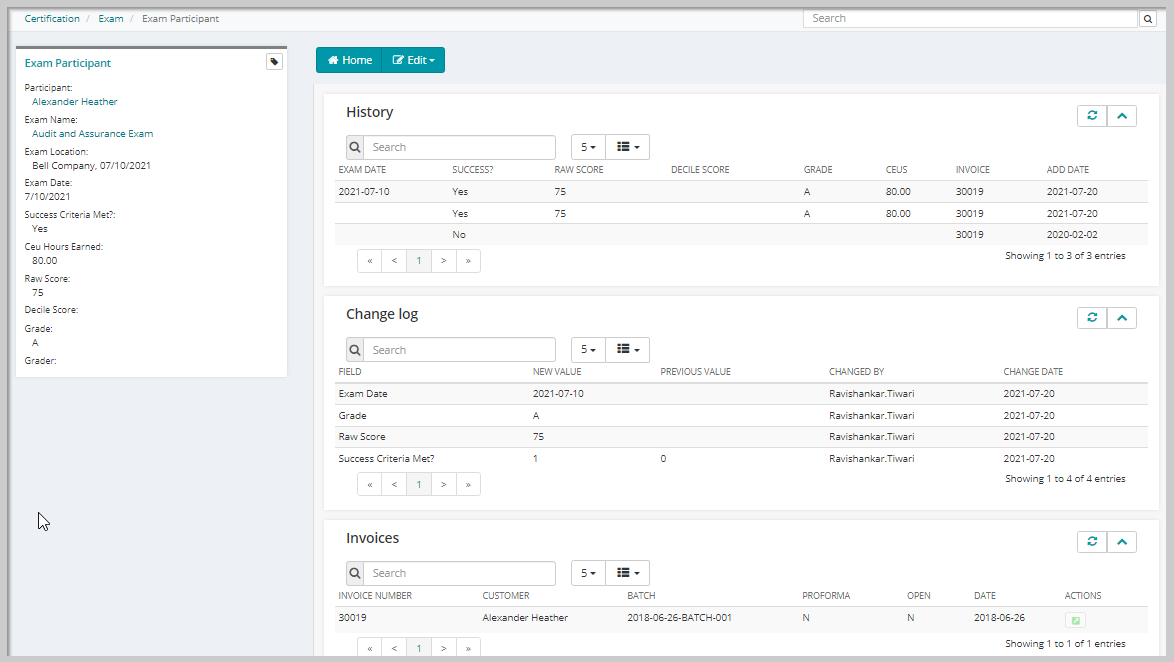Click the Home button
1174x662 pixels.
tap(349, 61)
